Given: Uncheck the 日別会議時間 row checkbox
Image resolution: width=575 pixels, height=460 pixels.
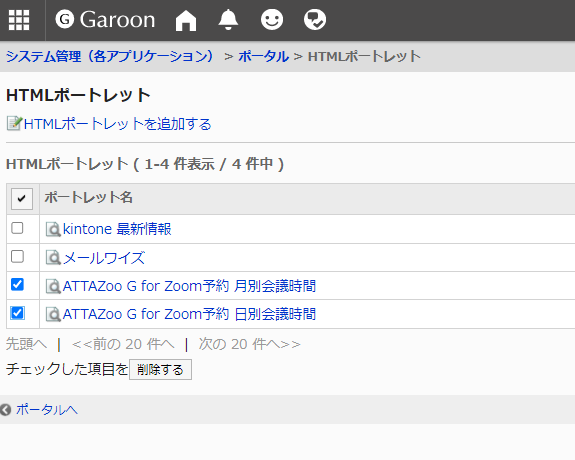Looking at the screenshot, I should pyautogui.click(x=17, y=313).
